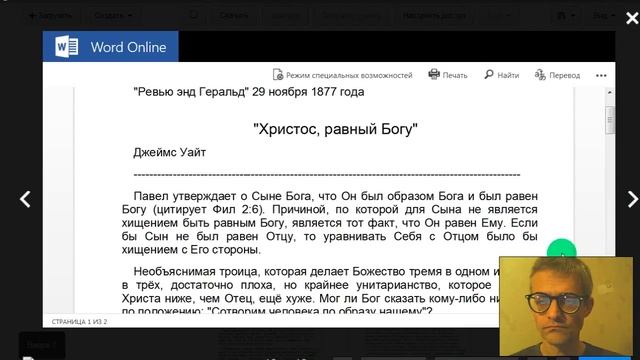Click the dimmed Загрузить button behind the preview
This screenshot has height=360, width=640.
coord(50,16)
